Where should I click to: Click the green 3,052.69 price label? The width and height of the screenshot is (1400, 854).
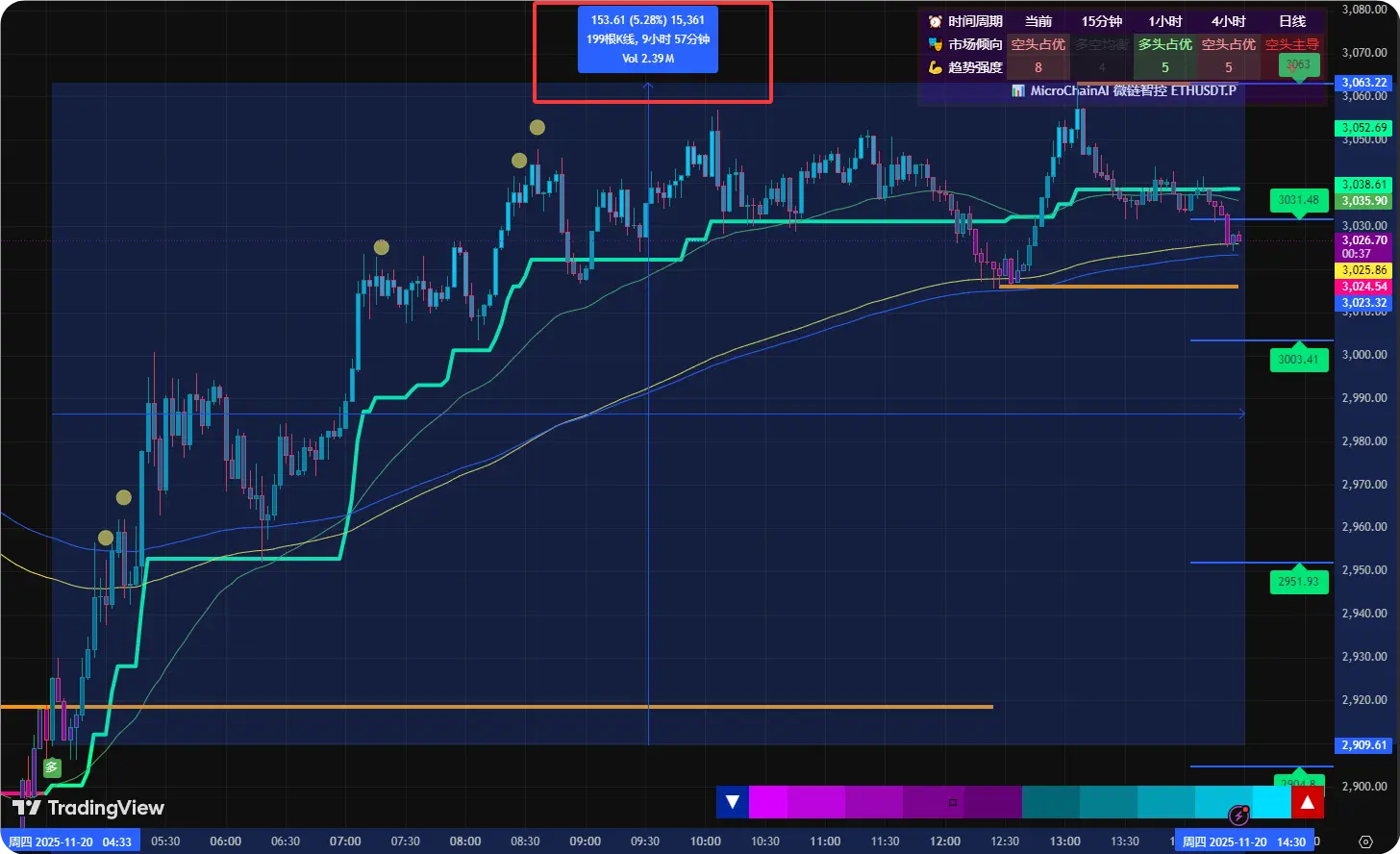1363,128
